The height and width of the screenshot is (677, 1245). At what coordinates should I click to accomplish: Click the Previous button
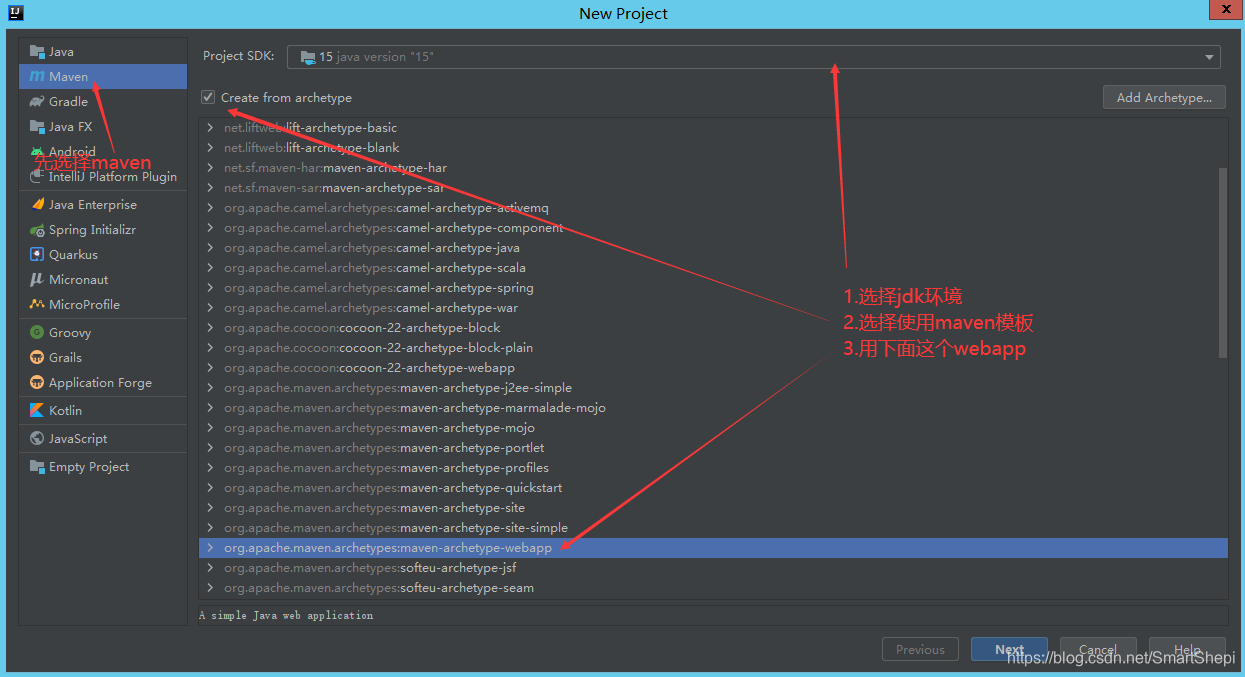tap(920, 649)
